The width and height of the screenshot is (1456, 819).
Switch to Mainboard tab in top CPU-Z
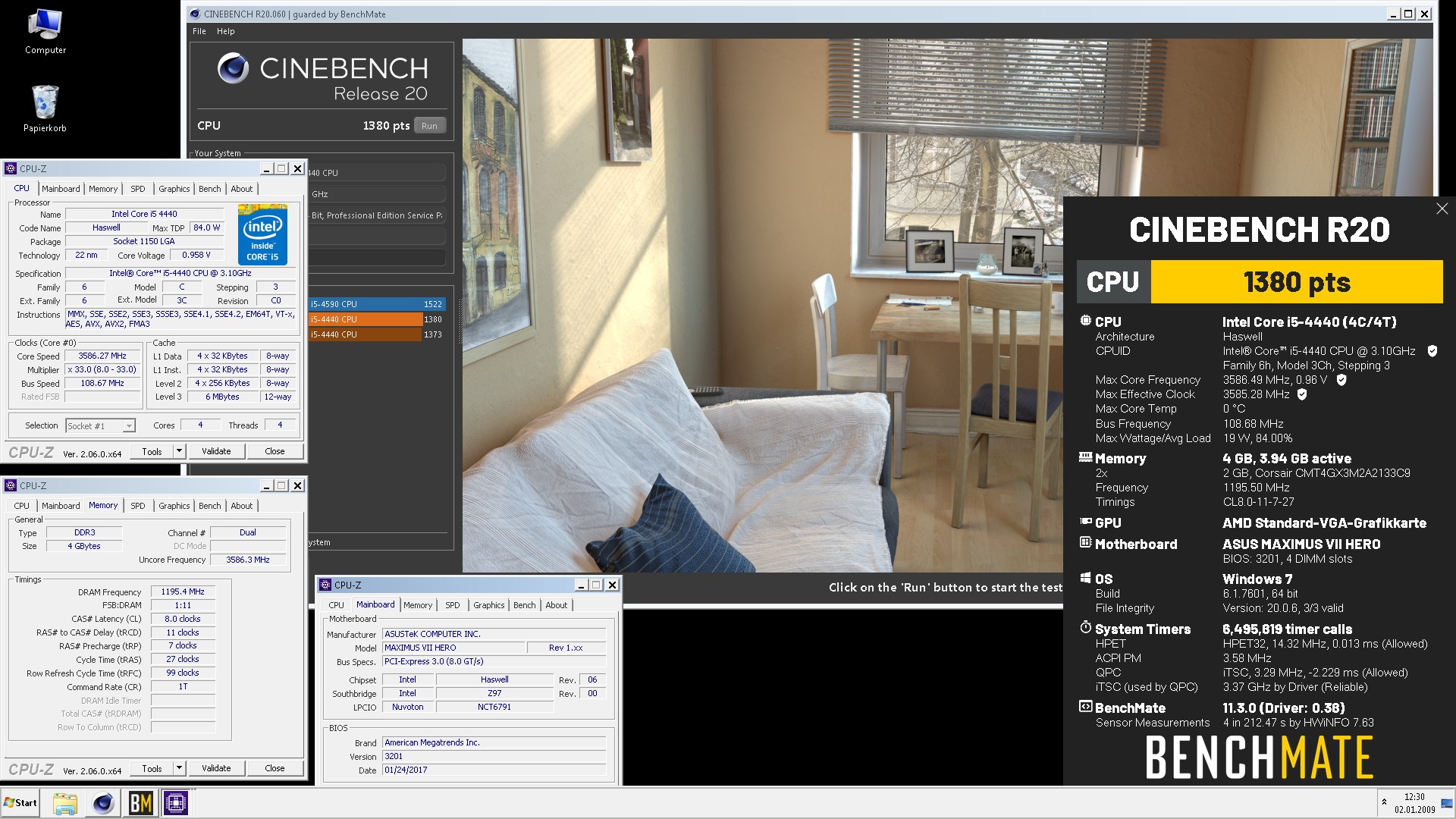(61, 189)
